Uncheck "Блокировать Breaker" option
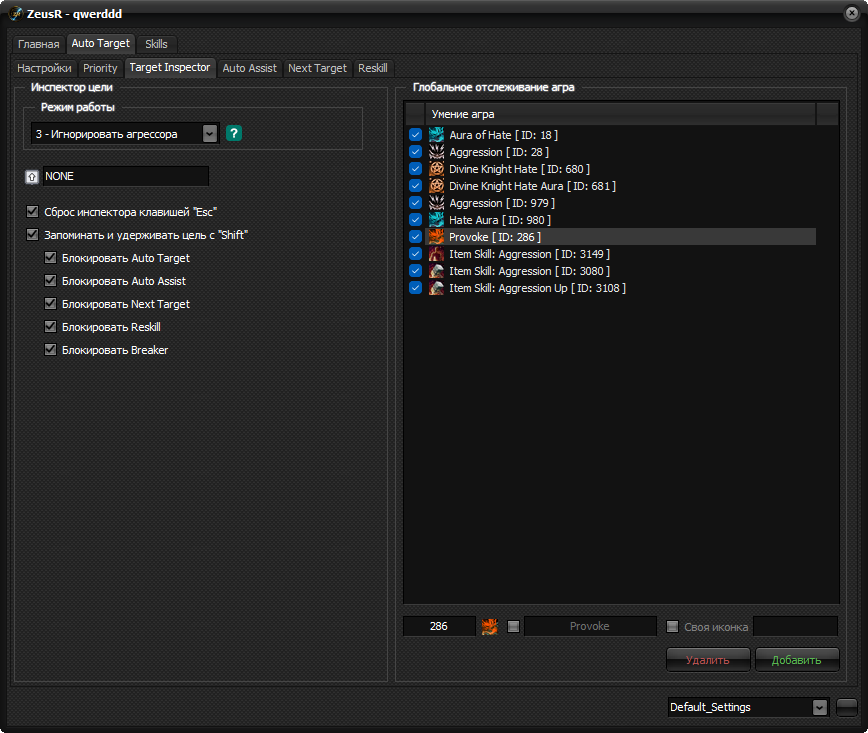868x733 pixels. 50,349
